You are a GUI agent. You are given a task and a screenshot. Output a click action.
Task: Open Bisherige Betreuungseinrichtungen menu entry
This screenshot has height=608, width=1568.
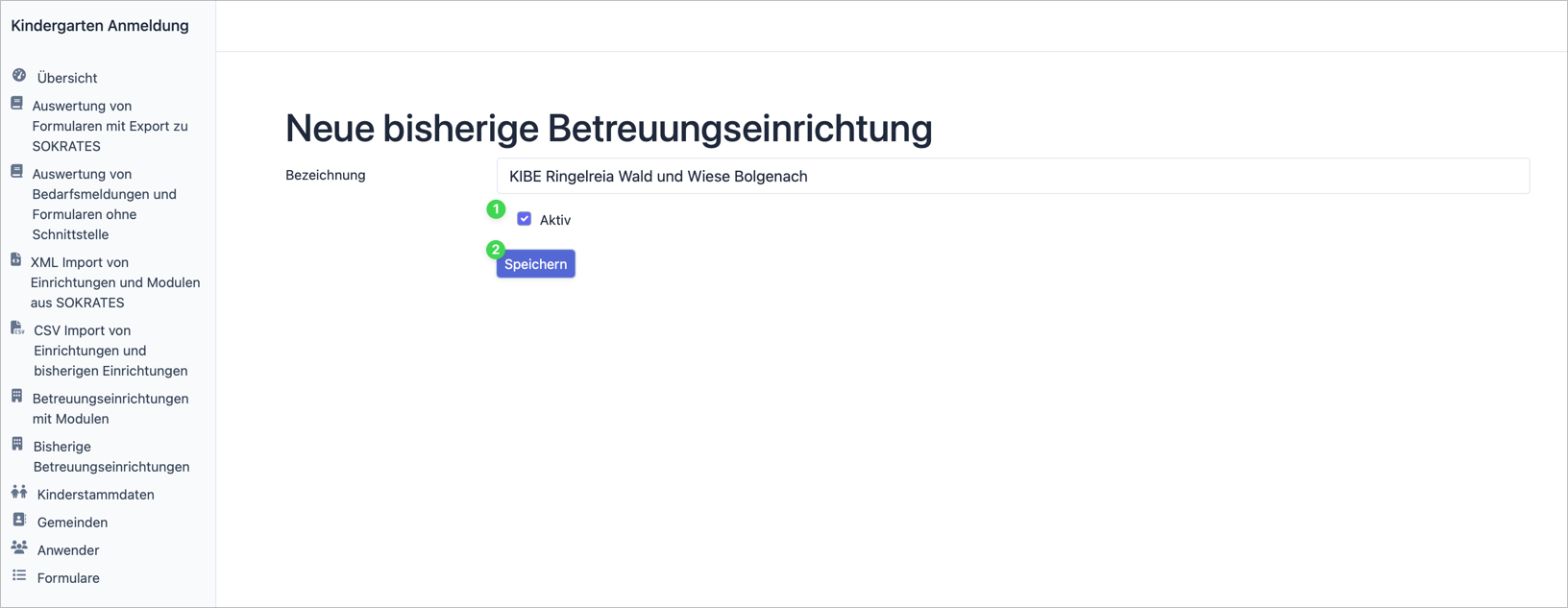(110, 456)
